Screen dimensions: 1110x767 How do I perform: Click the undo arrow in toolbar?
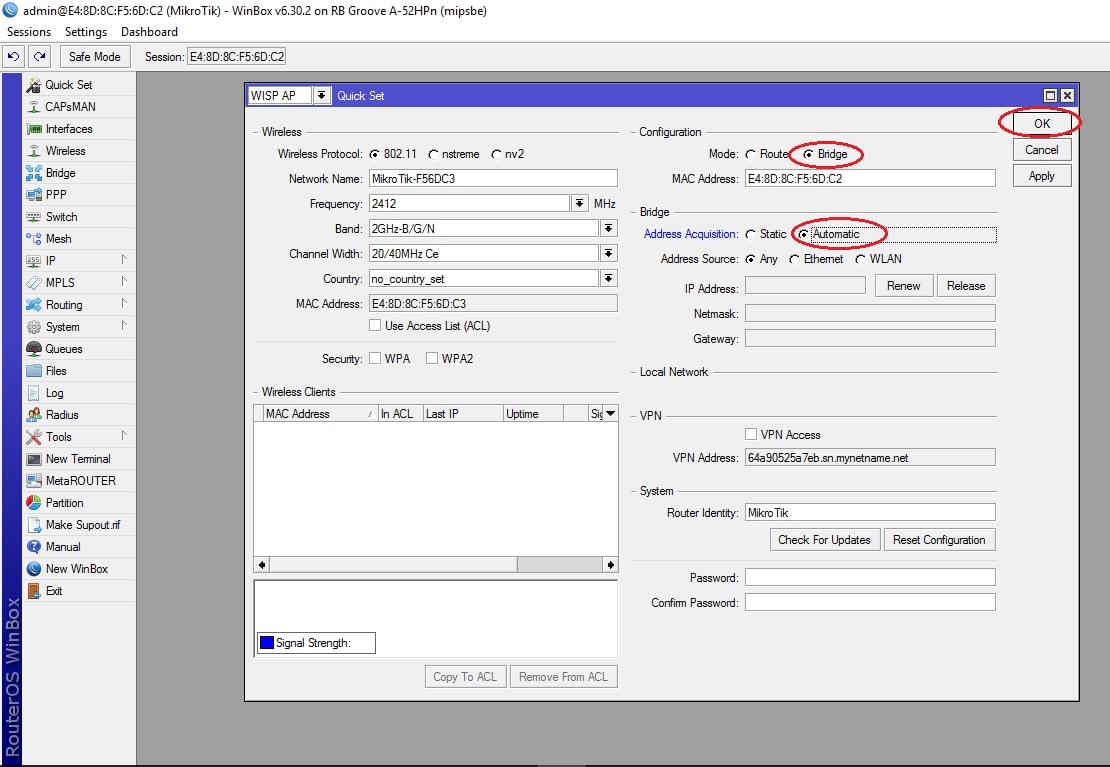tap(13, 57)
